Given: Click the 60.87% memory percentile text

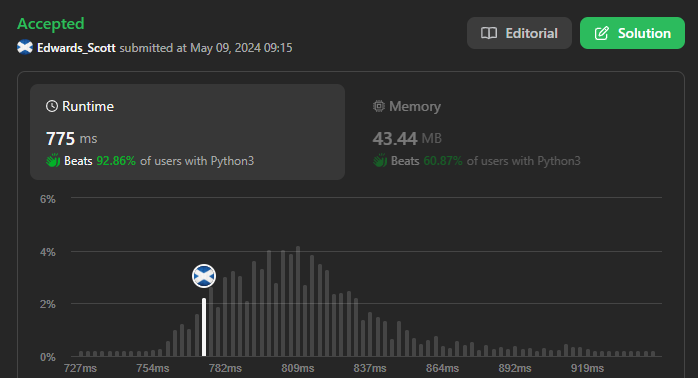Looking at the screenshot, I should (x=443, y=161).
